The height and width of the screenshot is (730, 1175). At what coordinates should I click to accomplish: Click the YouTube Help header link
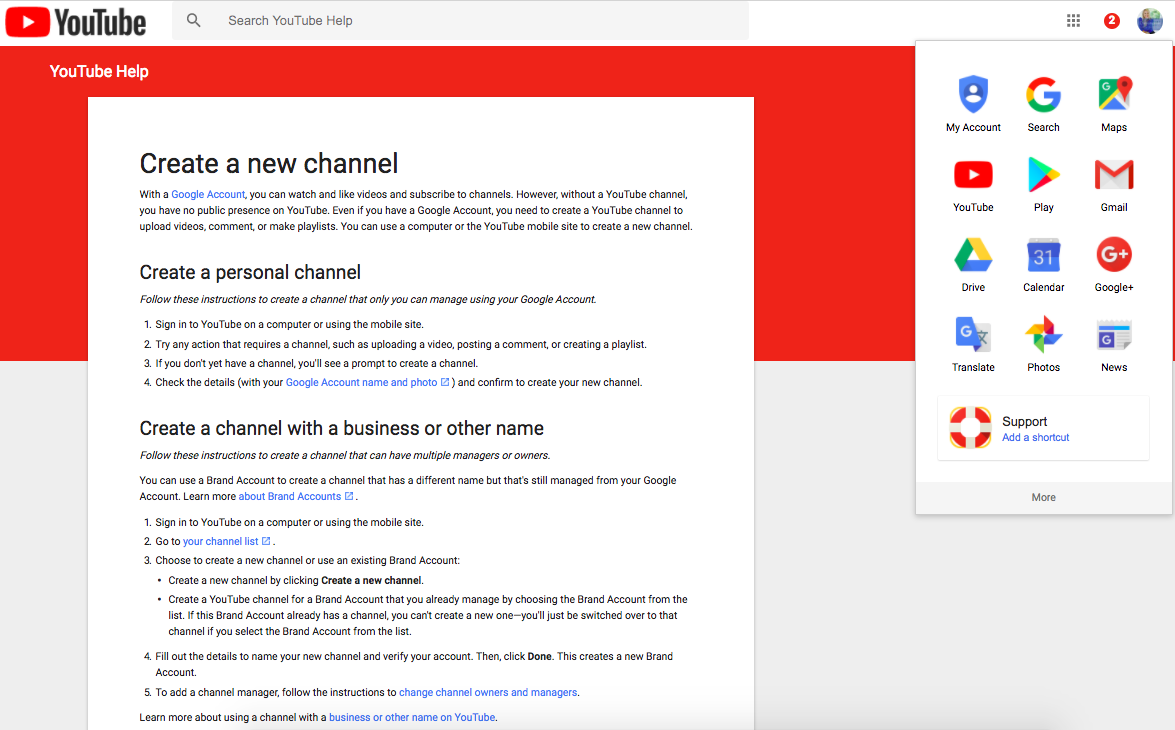pyautogui.click(x=99, y=71)
